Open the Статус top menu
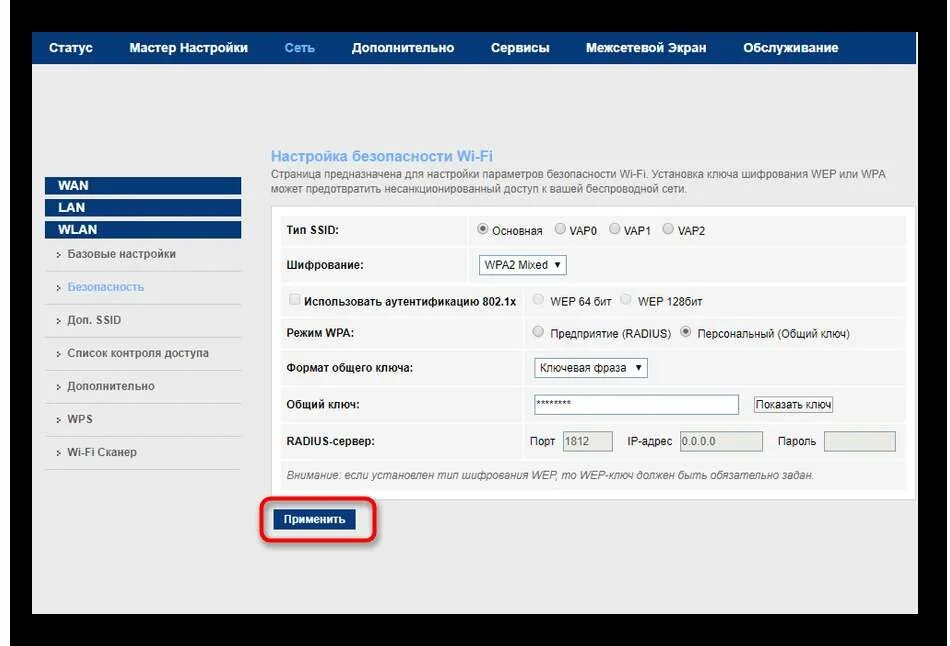The image size is (950, 646). [x=70, y=48]
